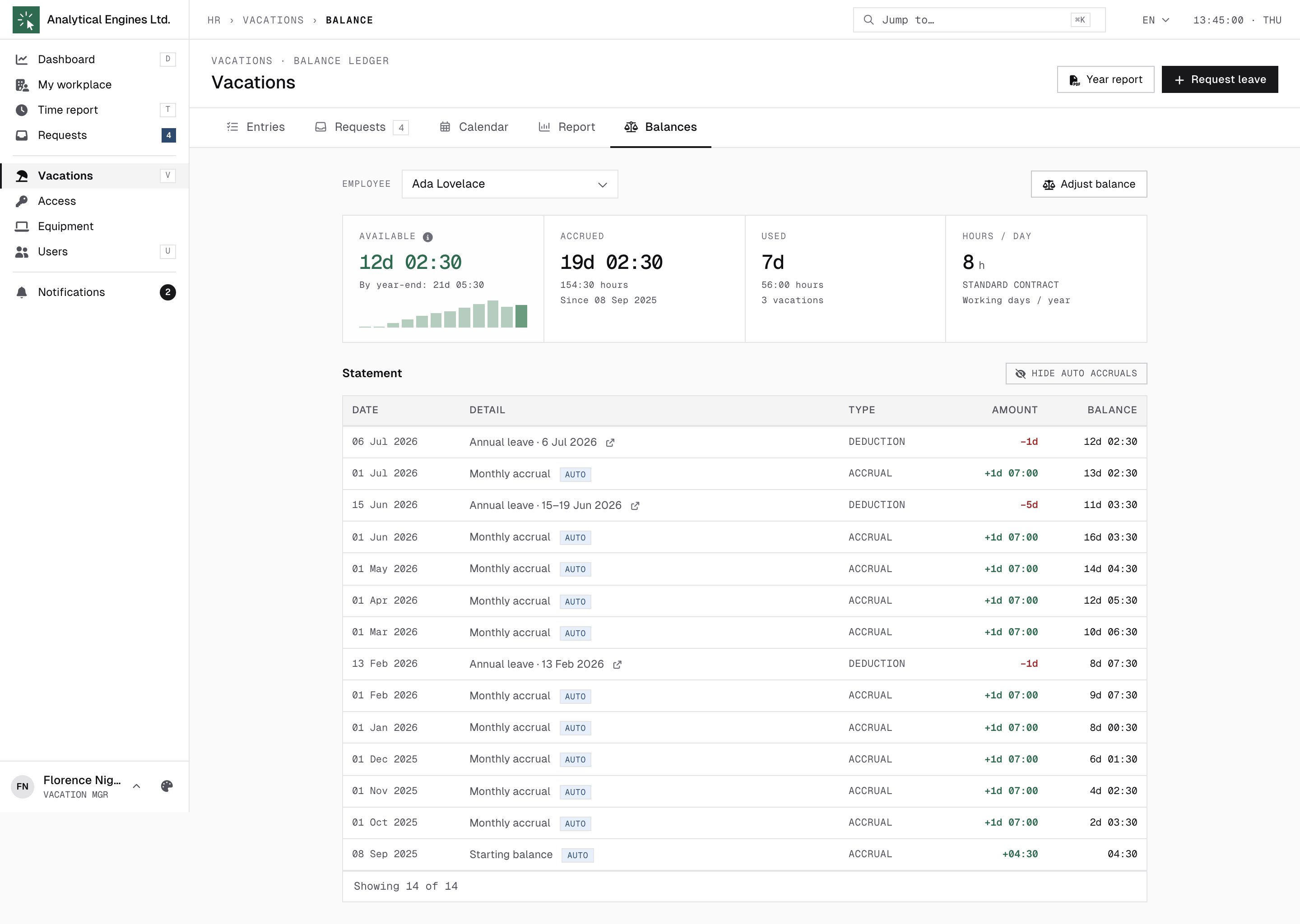Click the Analytical Engines logo icon
Screen dimensions: 1300x924
[26, 20]
